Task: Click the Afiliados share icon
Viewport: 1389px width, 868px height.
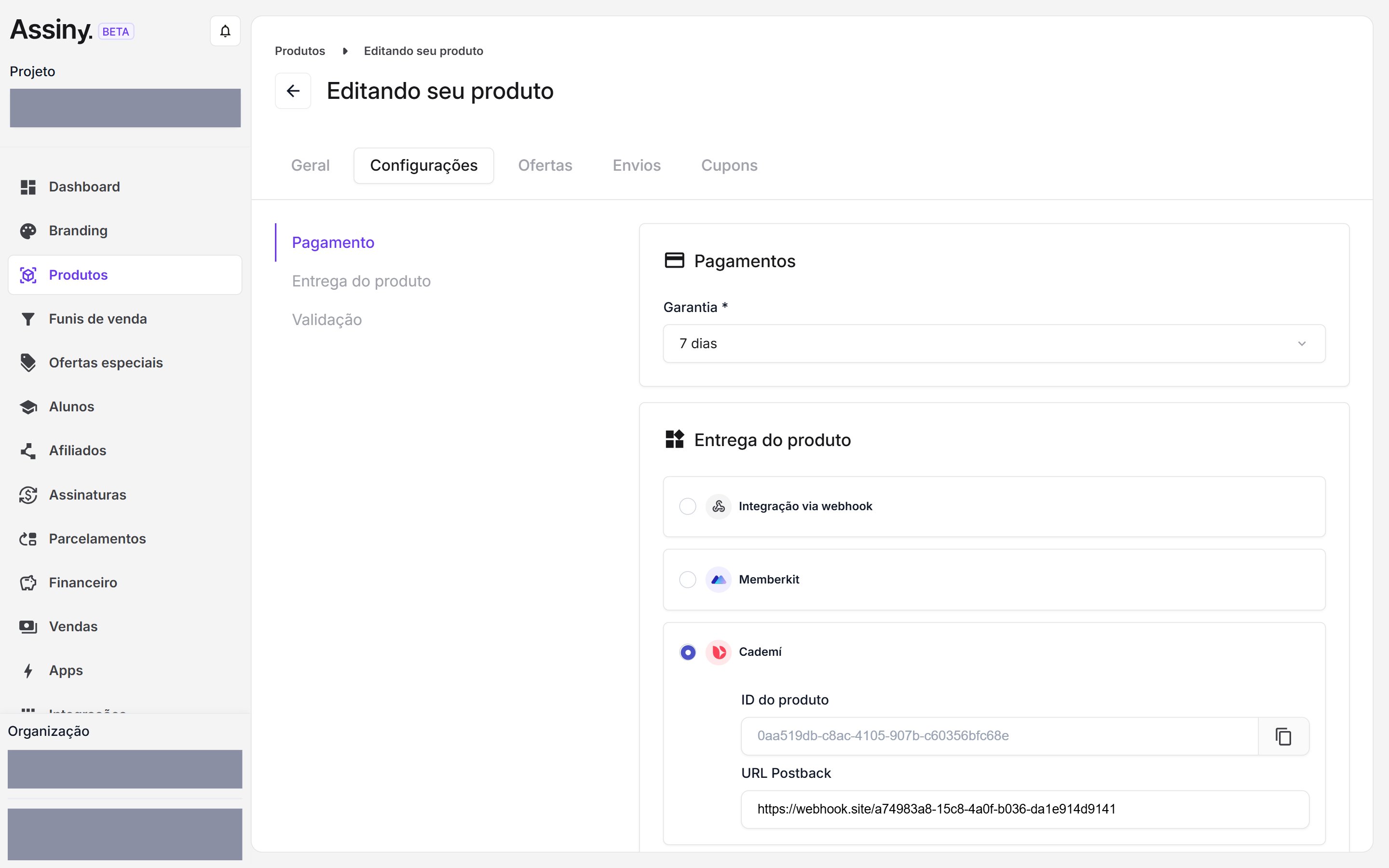Action: 28,451
